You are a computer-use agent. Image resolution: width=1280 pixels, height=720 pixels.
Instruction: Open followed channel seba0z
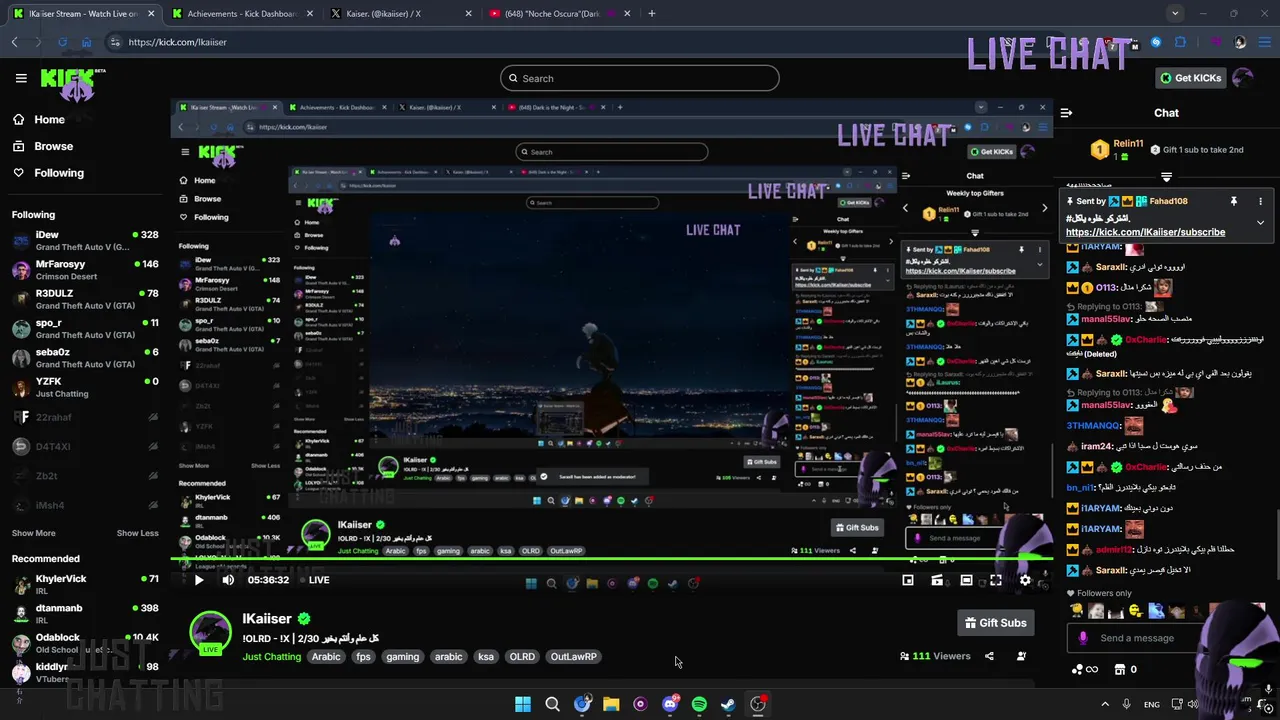[85, 358]
